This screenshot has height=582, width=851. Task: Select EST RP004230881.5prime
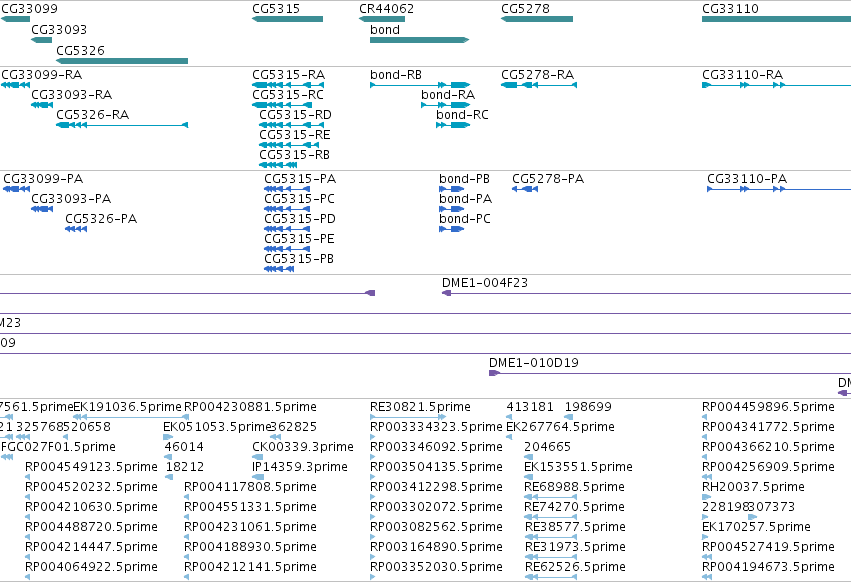pyautogui.click(x=250, y=407)
